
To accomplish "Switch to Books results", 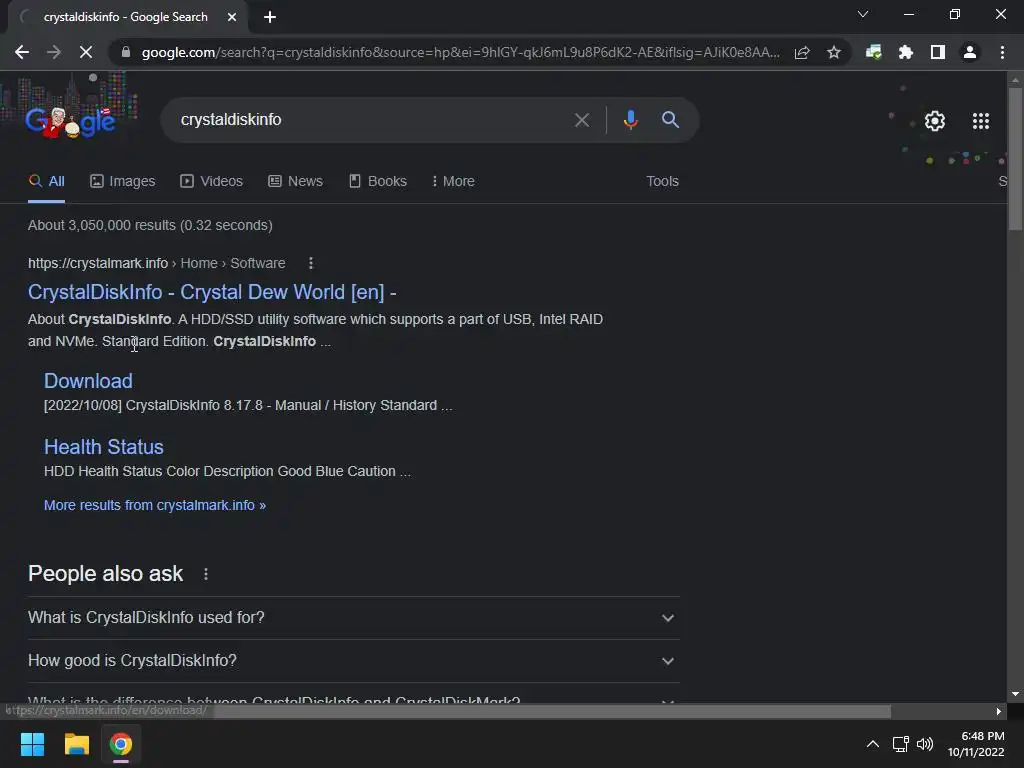I will click(378, 182).
